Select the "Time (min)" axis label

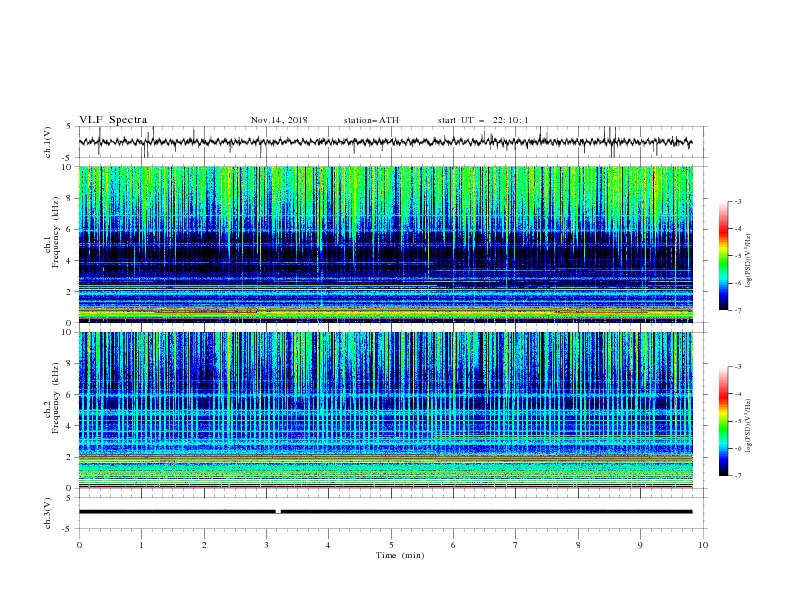(x=400, y=555)
